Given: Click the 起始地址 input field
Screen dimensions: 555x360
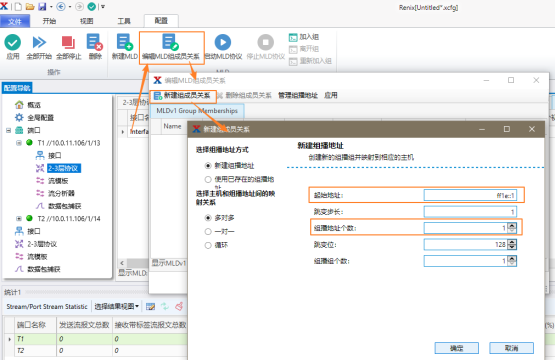Looking at the screenshot, I should (x=470, y=195).
